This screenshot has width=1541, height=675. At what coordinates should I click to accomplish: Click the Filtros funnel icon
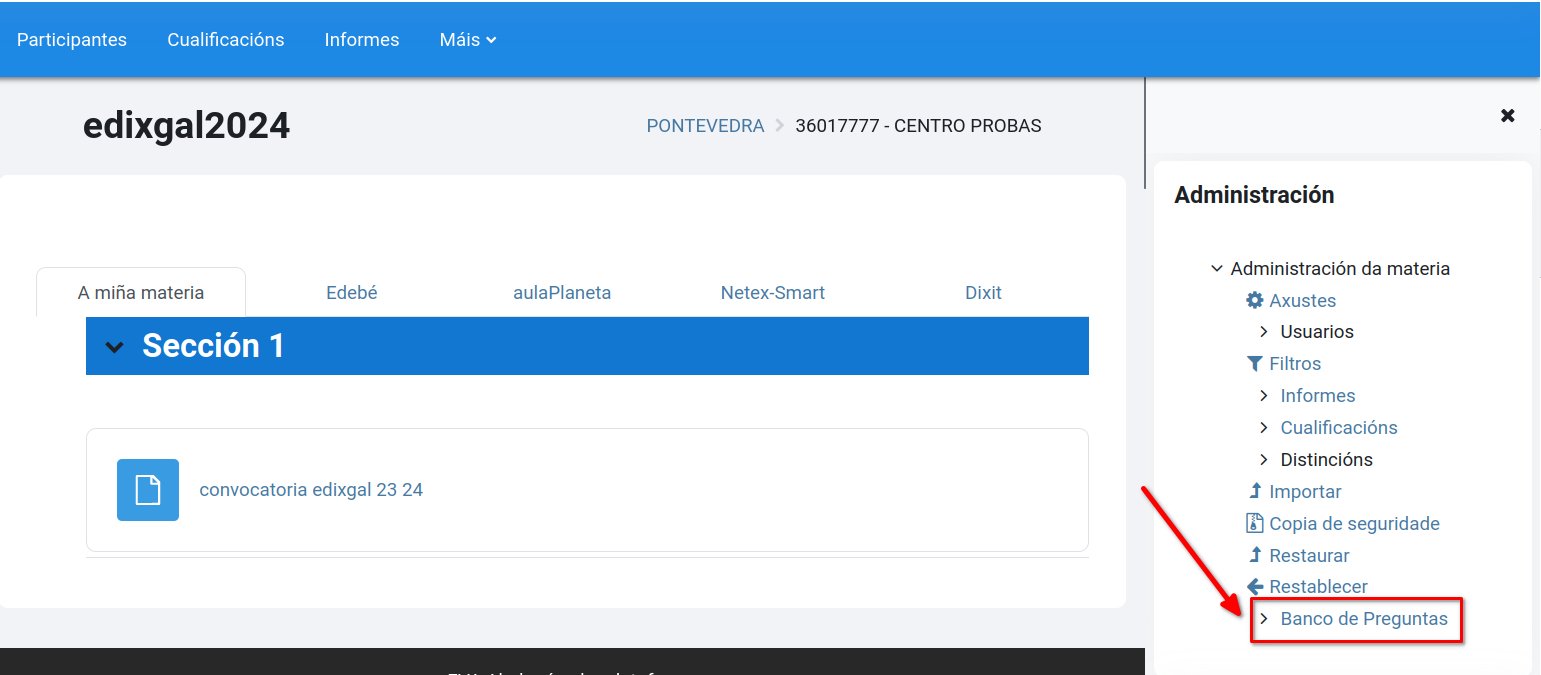click(1259, 363)
